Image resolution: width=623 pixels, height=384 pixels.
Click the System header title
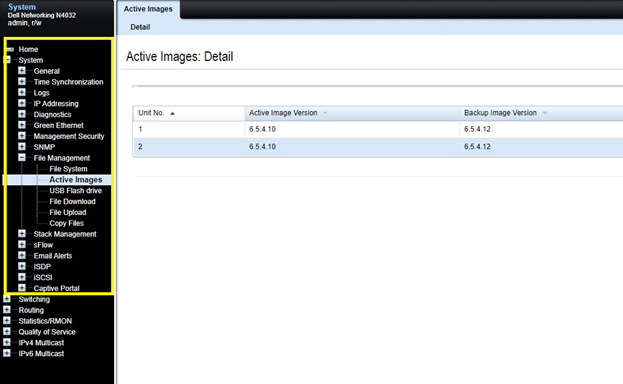tap(22, 7)
